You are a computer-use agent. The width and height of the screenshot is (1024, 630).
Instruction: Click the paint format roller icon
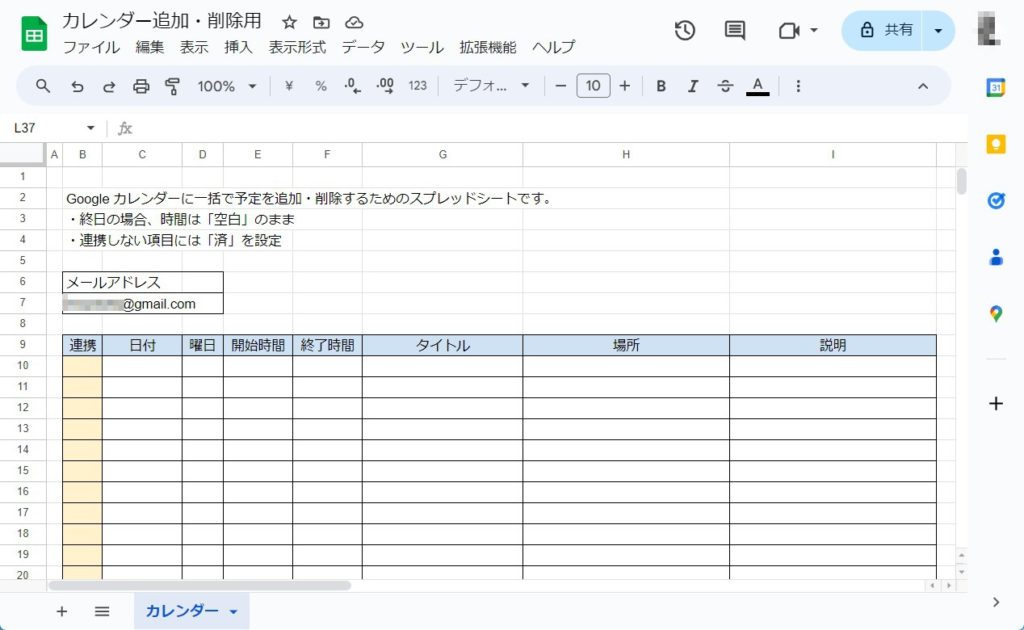(x=172, y=86)
